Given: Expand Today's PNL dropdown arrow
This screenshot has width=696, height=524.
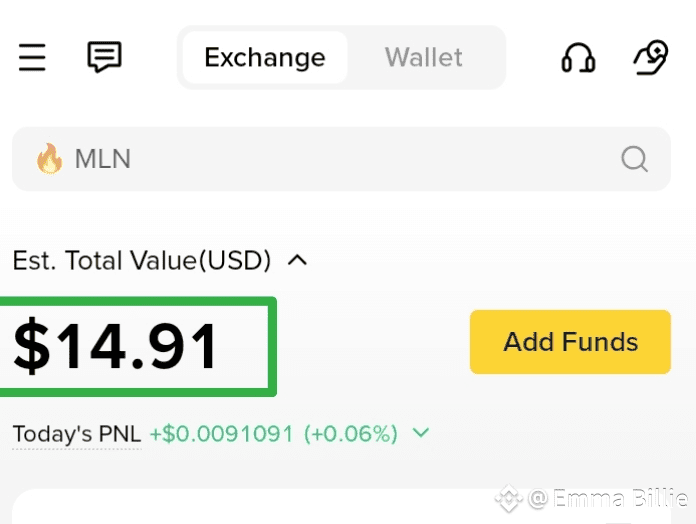Looking at the screenshot, I should [421, 433].
